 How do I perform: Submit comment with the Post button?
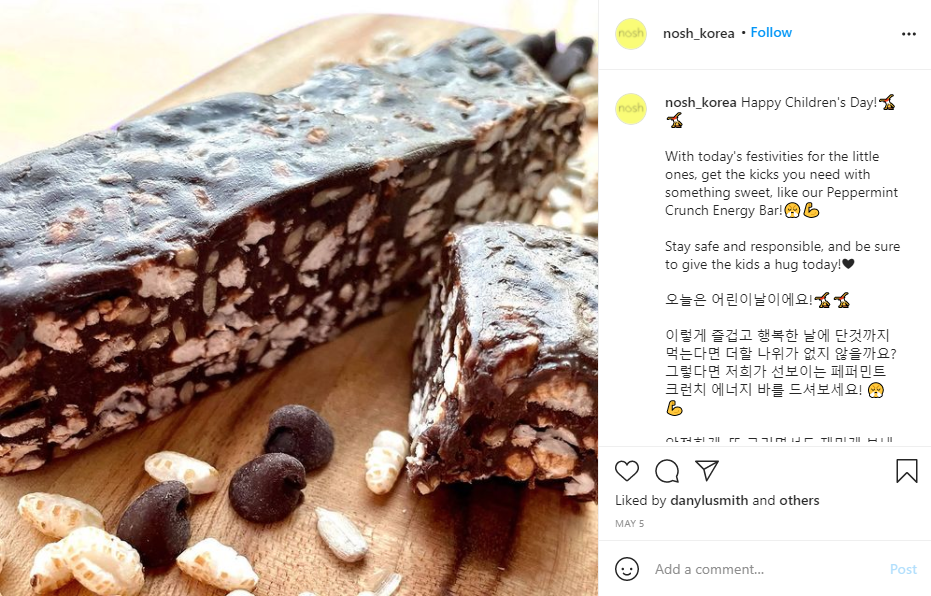click(x=903, y=569)
